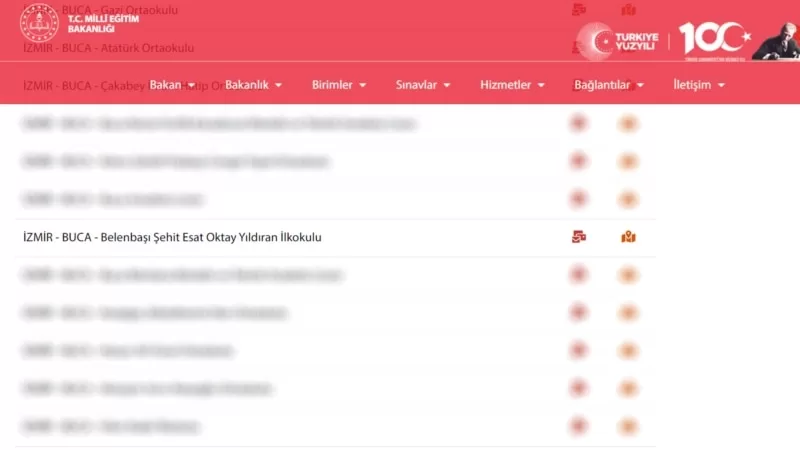Click the T.C. Millî Eğitim Bakanlığı logo

(x=79, y=23)
